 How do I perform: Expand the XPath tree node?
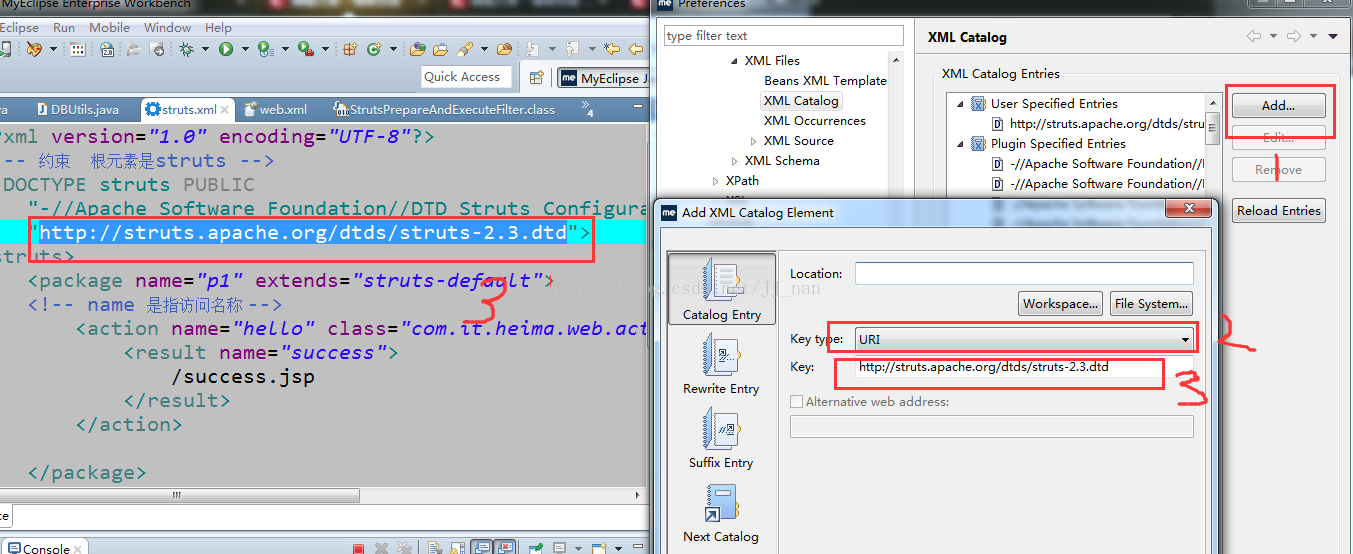715,181
